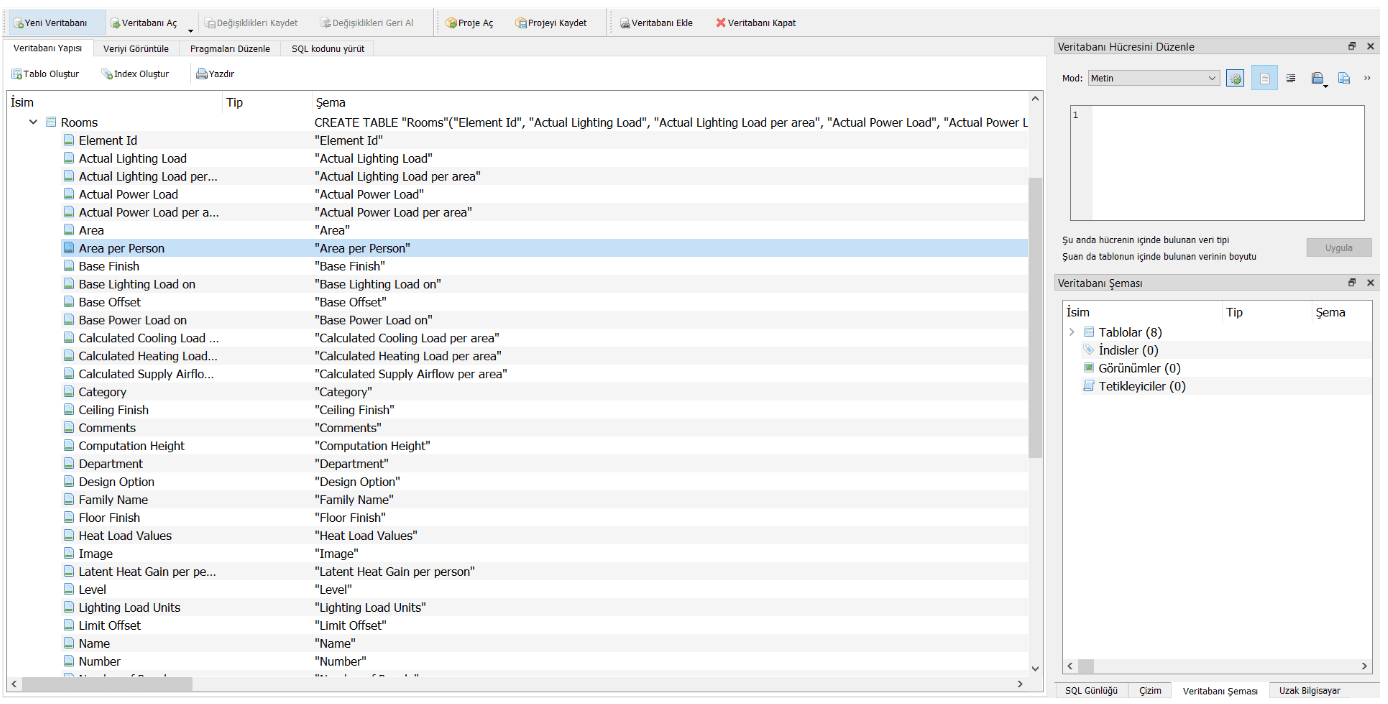Click the Veritabanı Ekle toolbar button
Image resolution: width=1388 pixels, height=704 pixels.
click(656, 23)
